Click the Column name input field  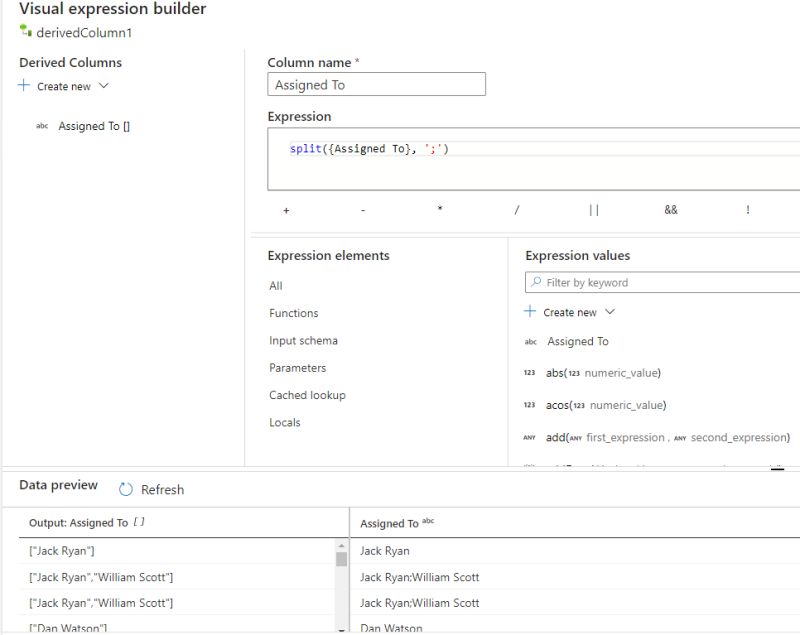pyautogui.click(x=376, y=84)
